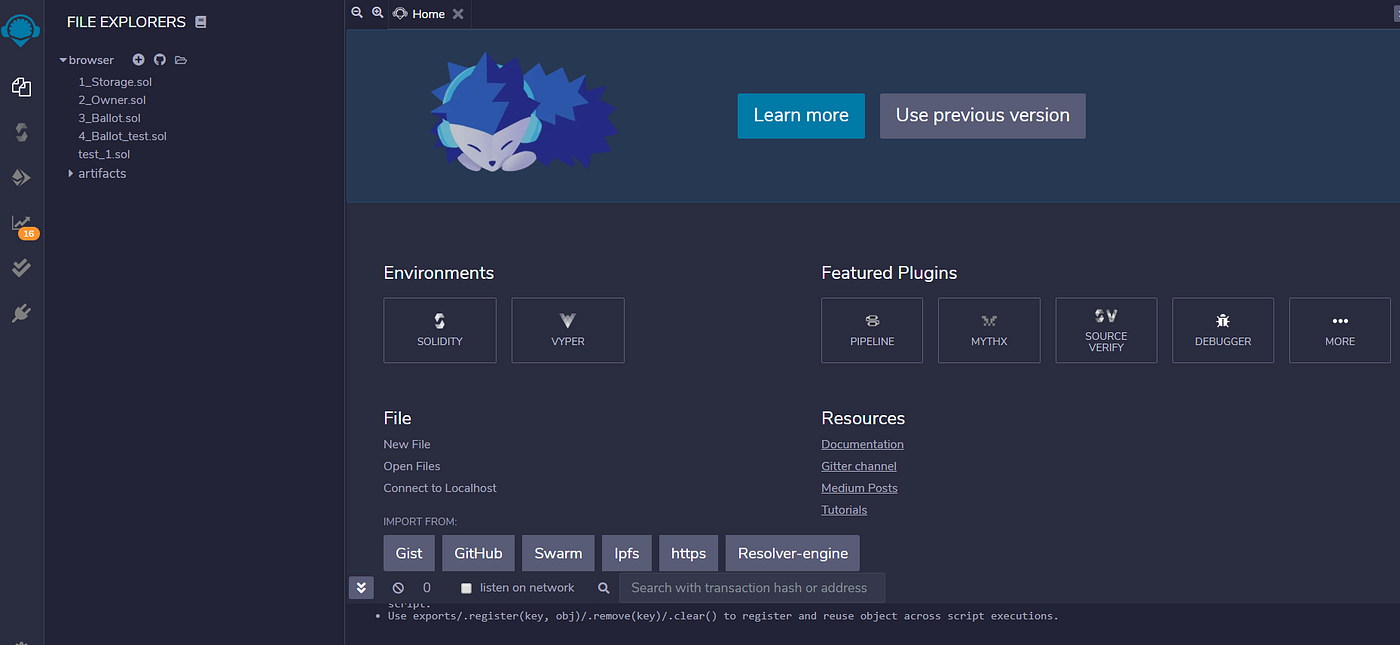This screenshot has width=1400, height=645.
Task: Click the Use previous version button
Action: click(x=982, y=116)
